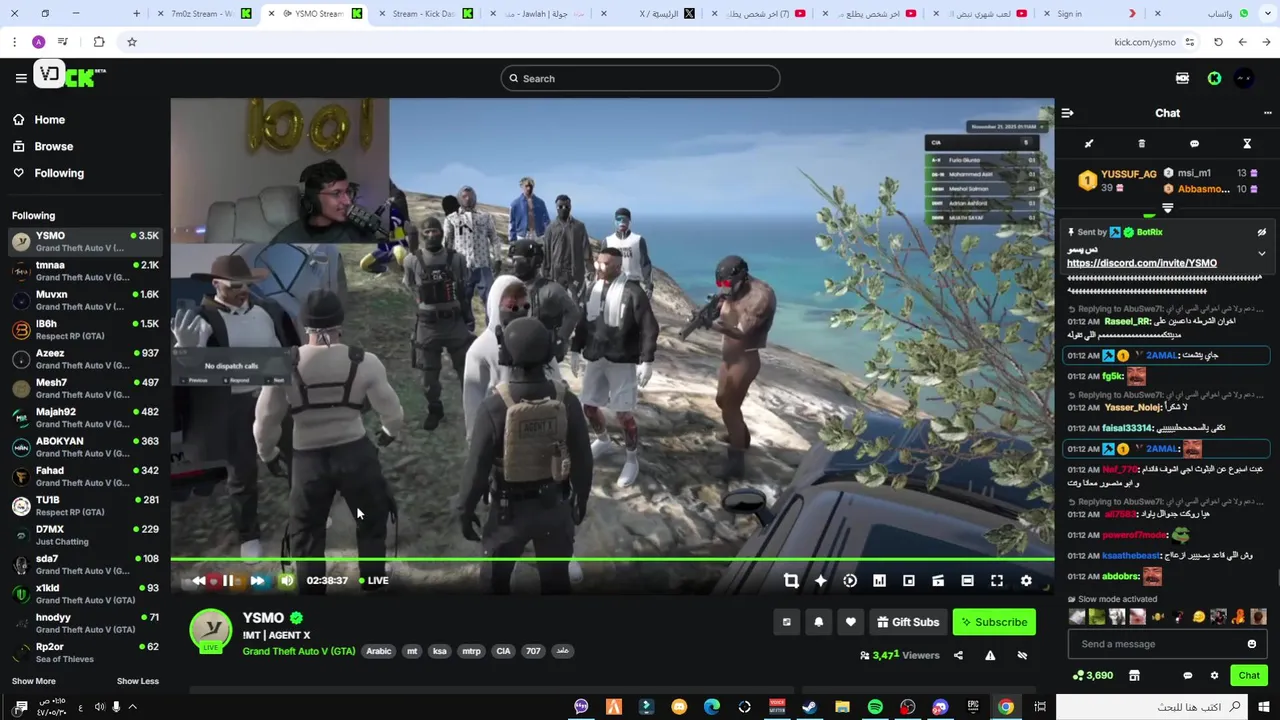This screenshot has width=1280, height=720.
Task: Click the square icon button left of bell
Action: point(786,622)
